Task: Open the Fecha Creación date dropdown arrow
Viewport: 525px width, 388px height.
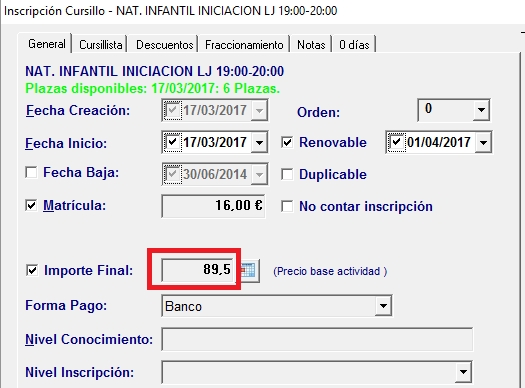Action: click(x=259, y=110)
